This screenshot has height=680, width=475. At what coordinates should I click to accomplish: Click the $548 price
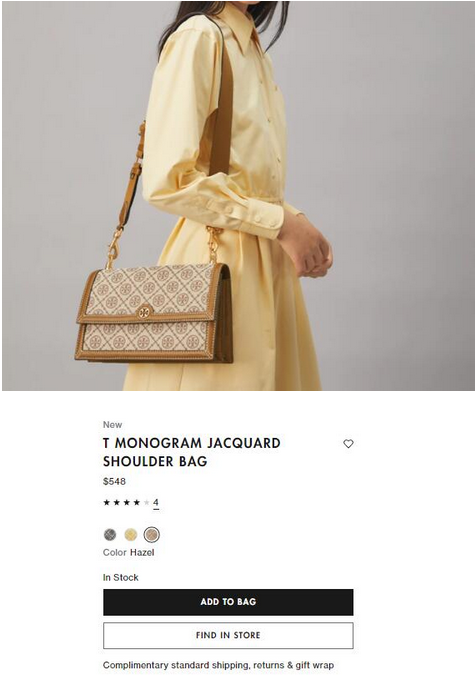(115, 481)
